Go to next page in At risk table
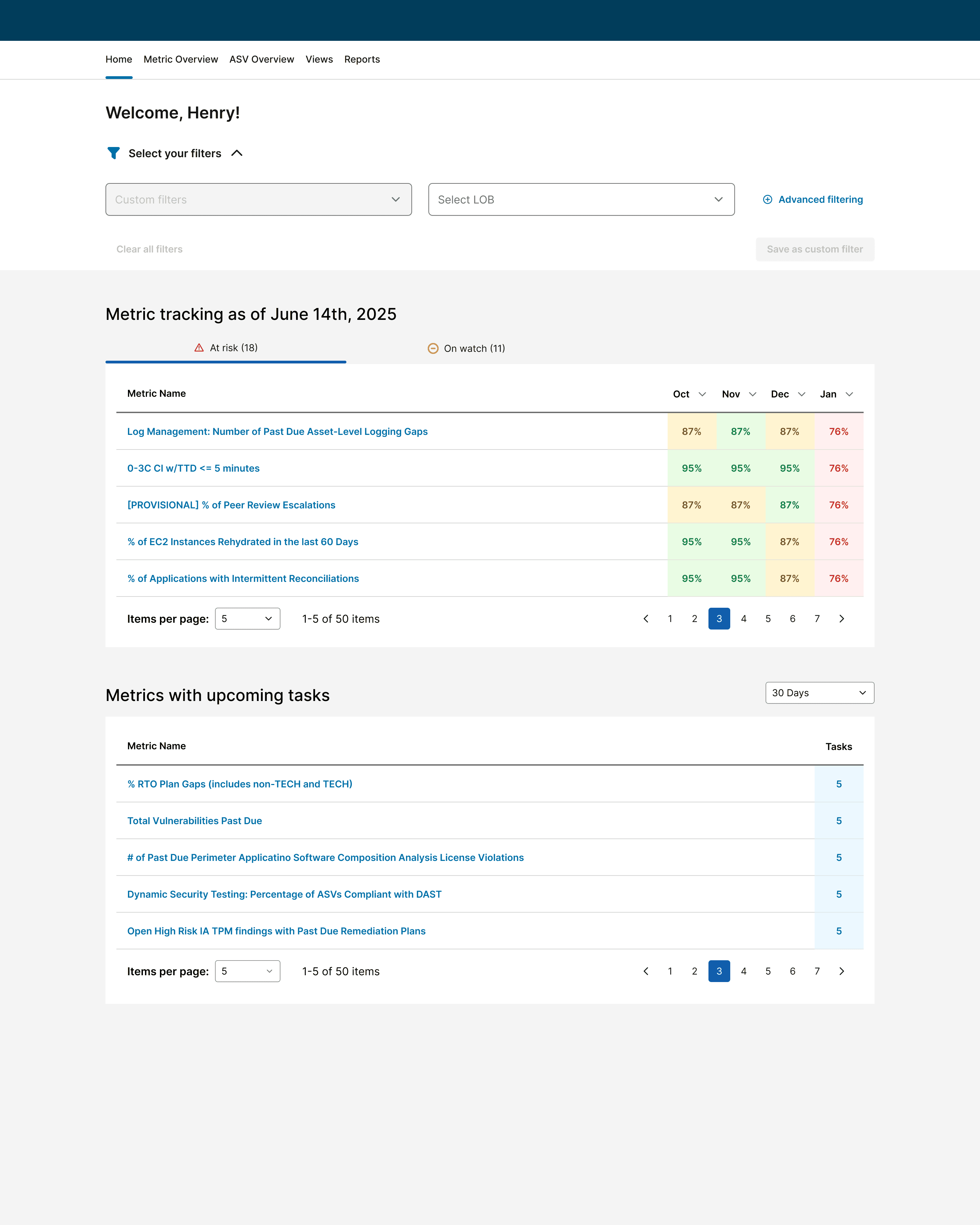Screen dimensions: 980x1225 pos(842,619)
